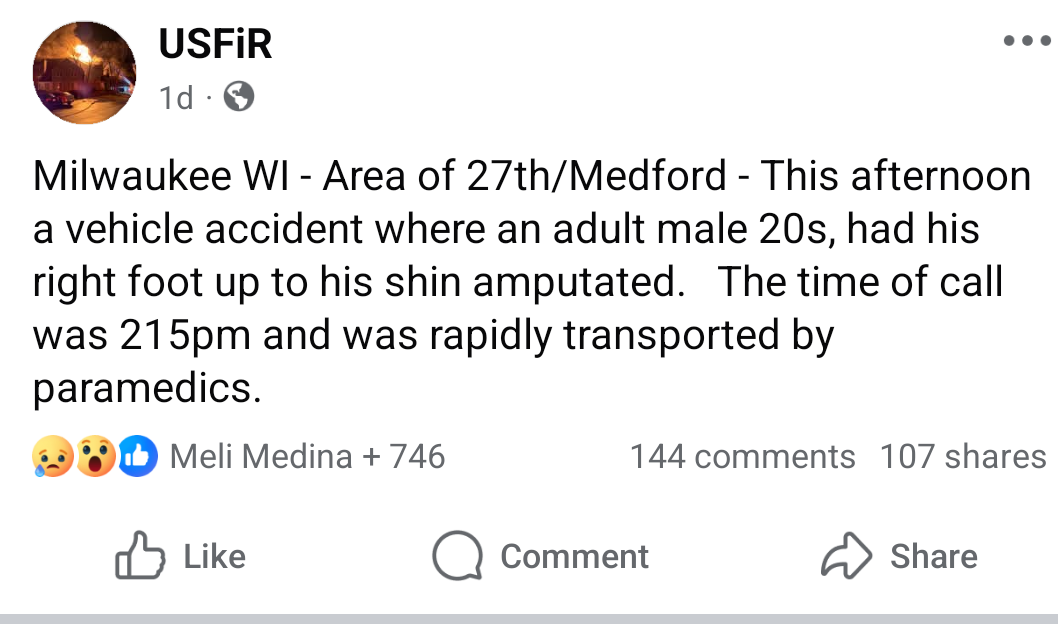Visit the USFiR page name link
This screenshot has width=1058, height=625.
(x=215, y=44)
